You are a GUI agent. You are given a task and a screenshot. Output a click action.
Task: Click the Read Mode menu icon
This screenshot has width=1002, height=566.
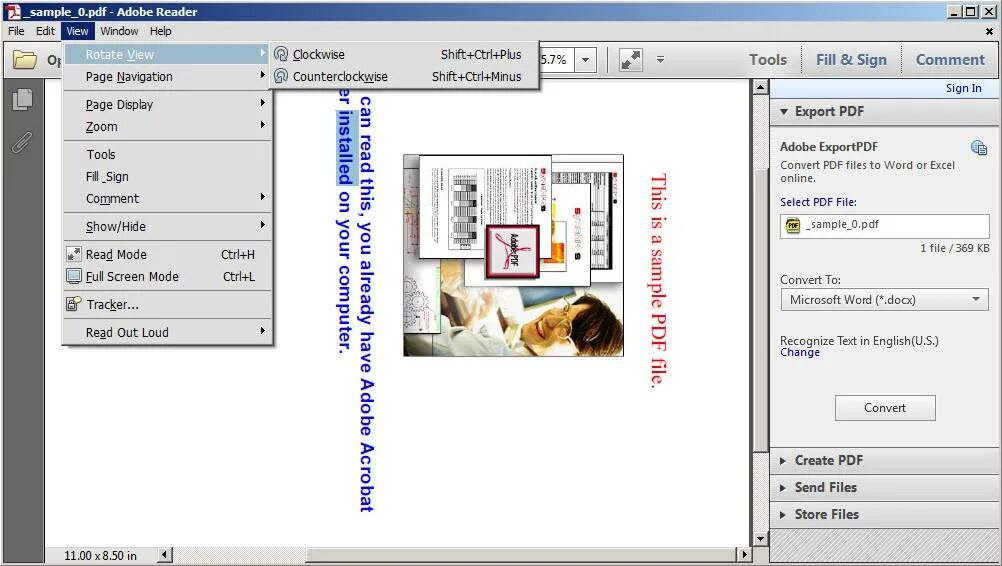coord(74,254)
